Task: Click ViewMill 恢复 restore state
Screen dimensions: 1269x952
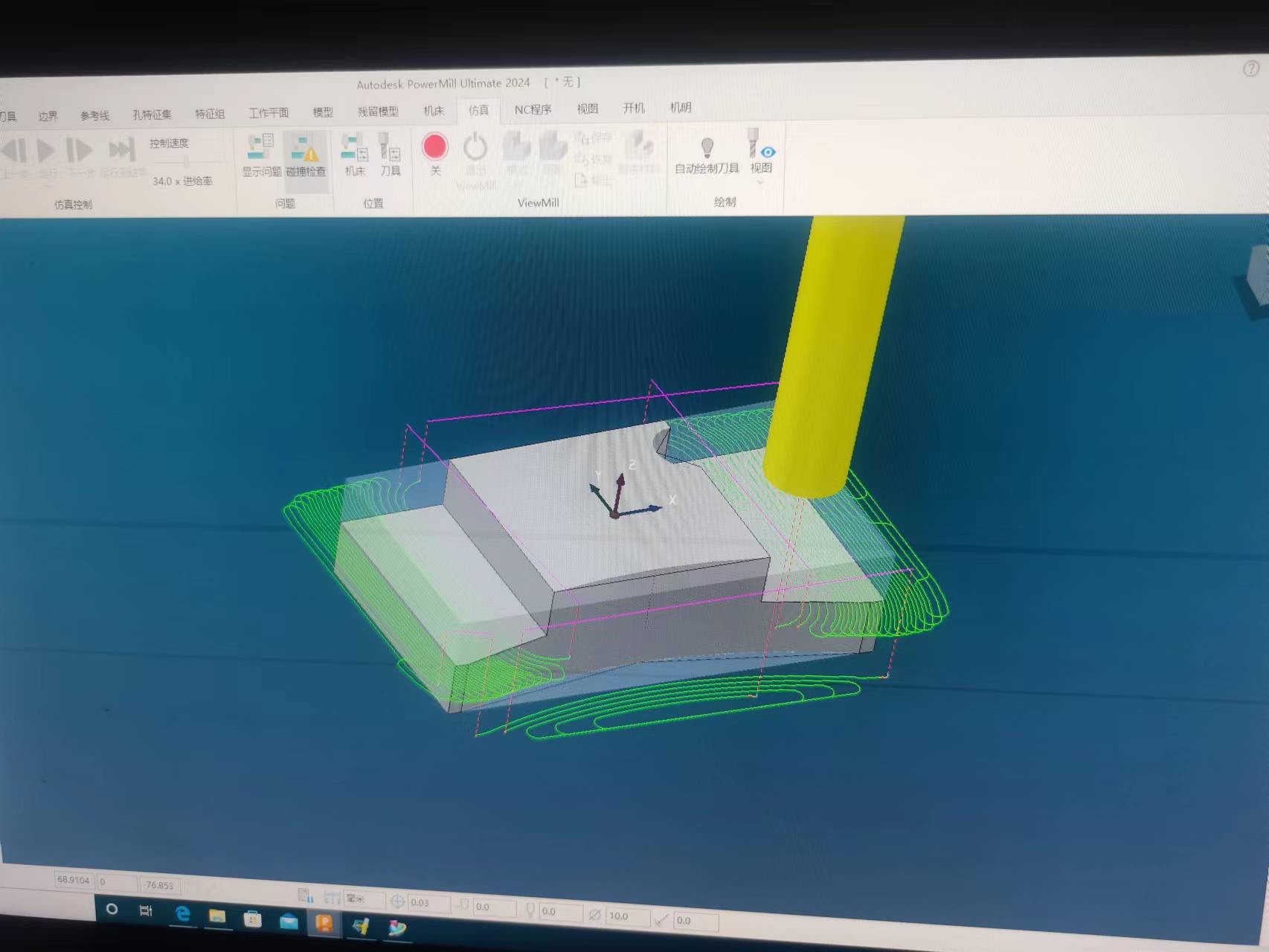Action: tap(594, 159)
